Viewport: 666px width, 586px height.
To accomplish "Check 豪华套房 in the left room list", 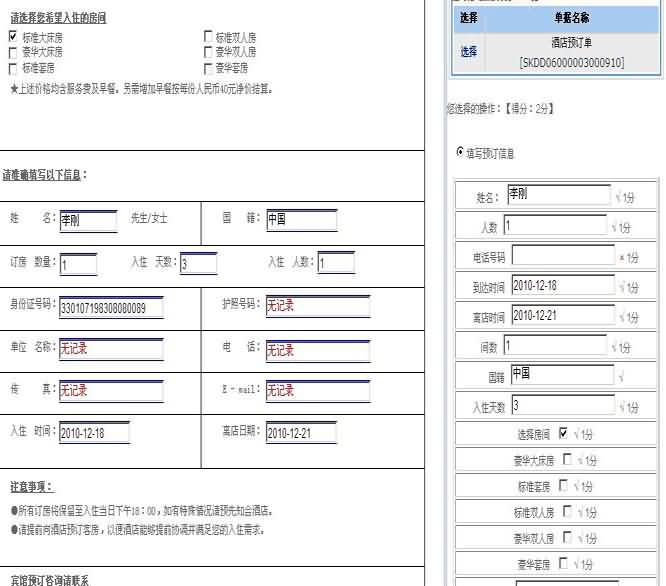I will point(208,68).
